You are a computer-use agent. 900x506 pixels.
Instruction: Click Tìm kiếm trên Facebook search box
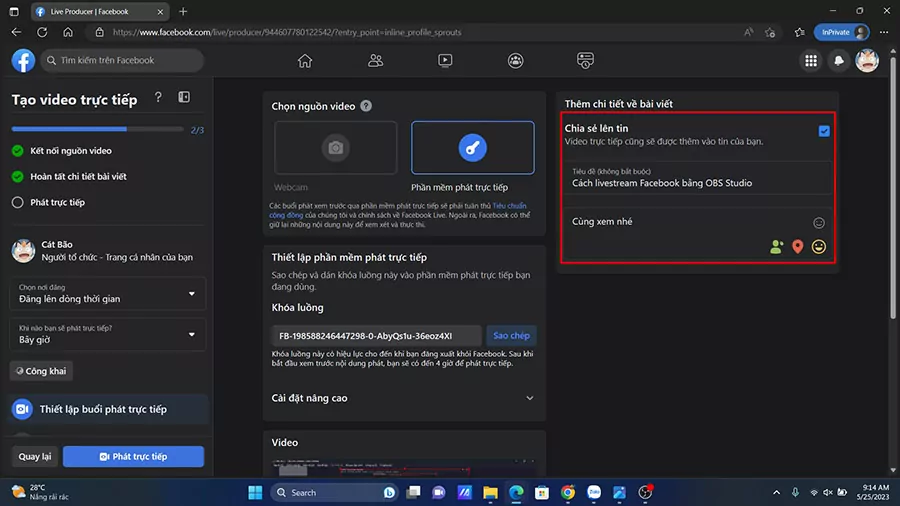pos(122,60)
